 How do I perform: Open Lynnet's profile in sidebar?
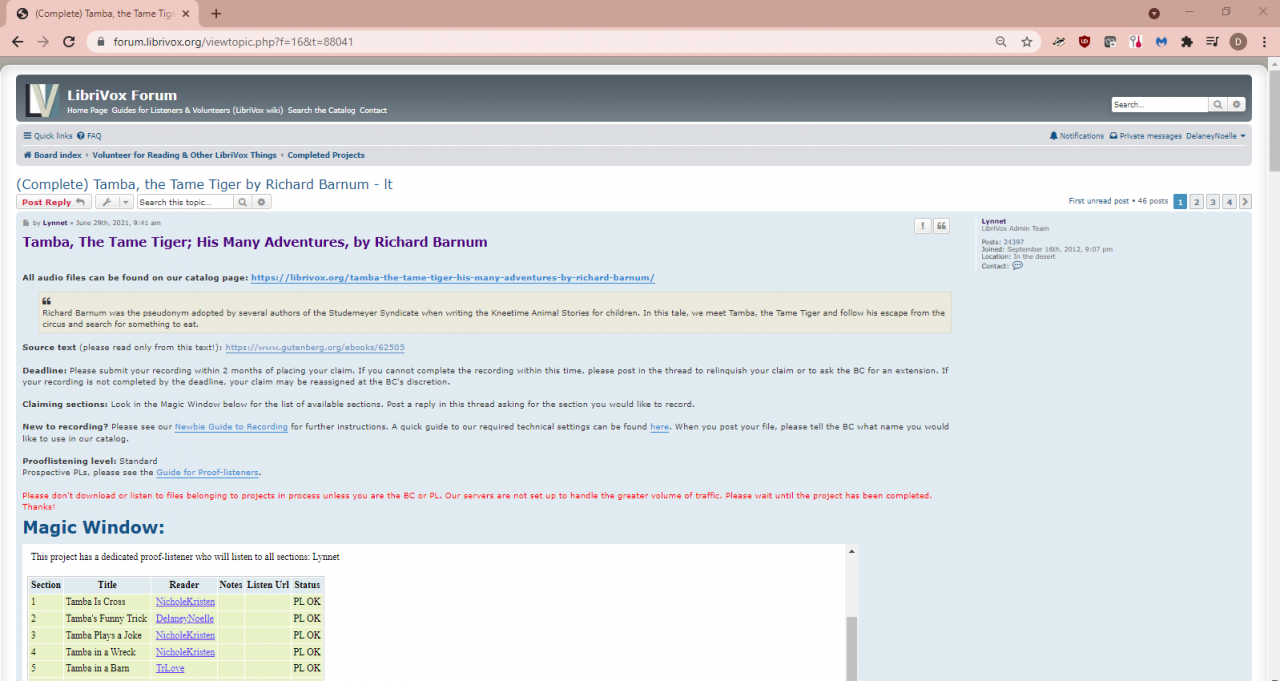point(994,221)
